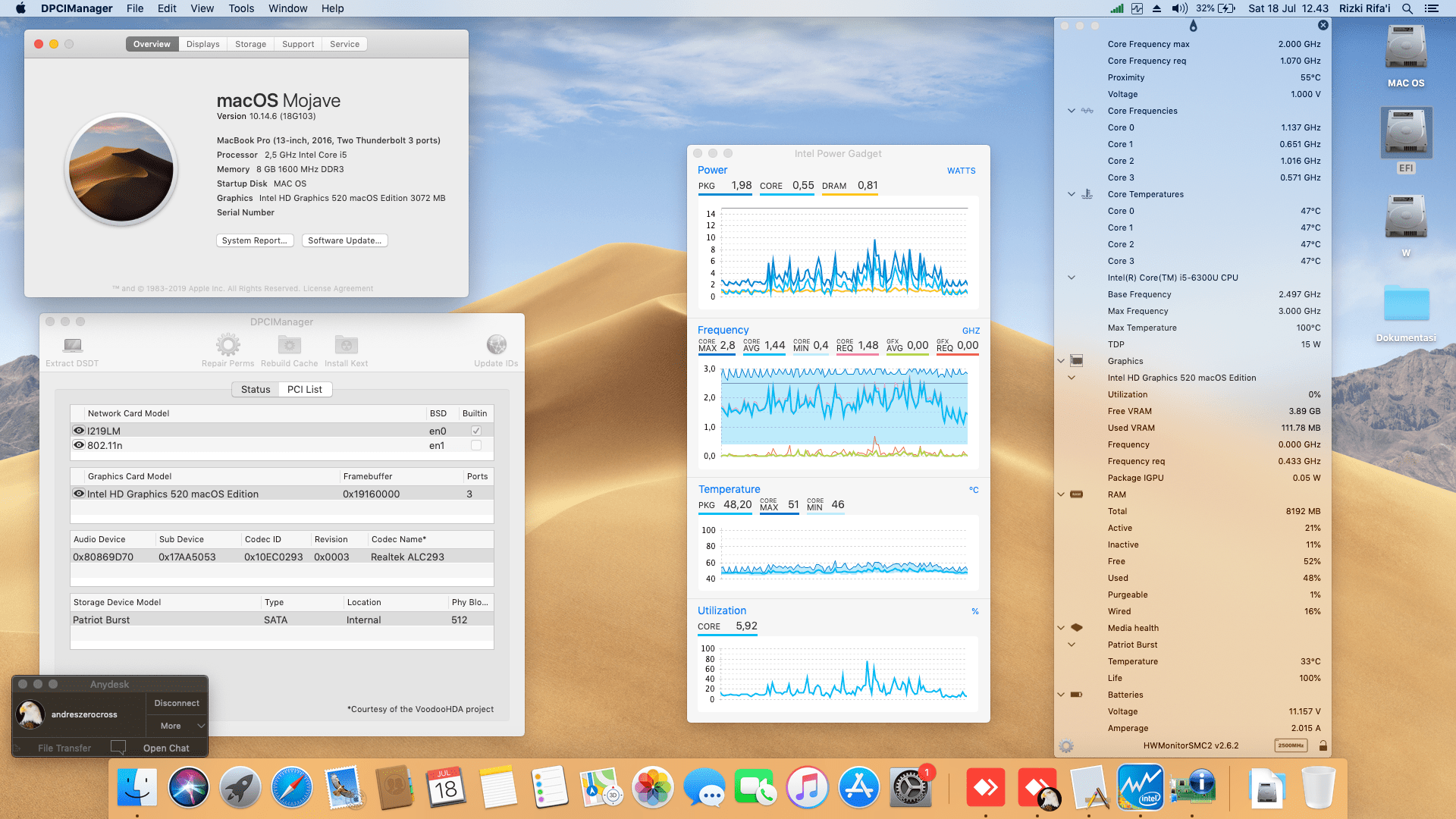
Task: Open the More dropdown in Anydesk
Action: coord(177,726)
